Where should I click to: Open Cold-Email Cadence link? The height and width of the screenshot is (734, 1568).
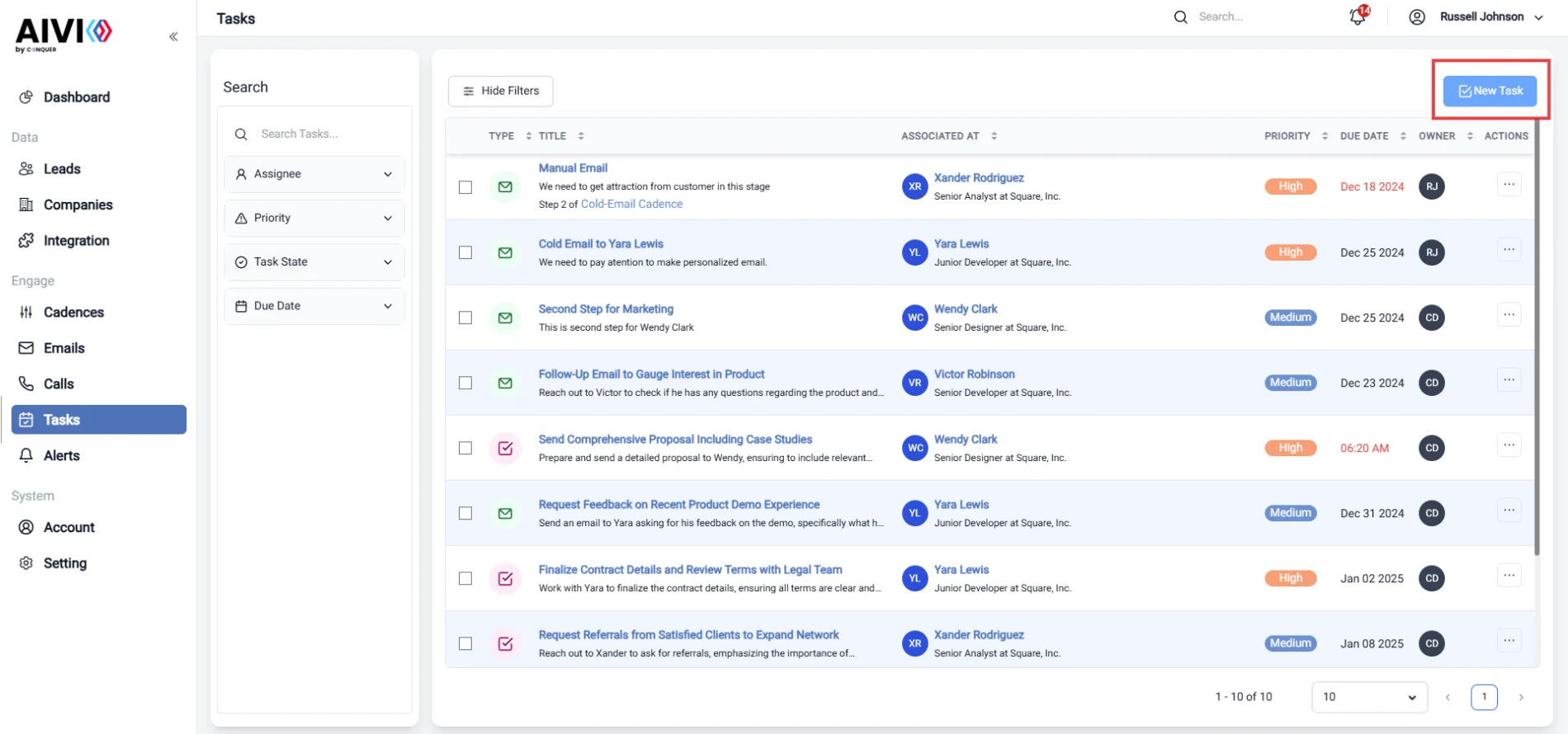pos(631,204)
